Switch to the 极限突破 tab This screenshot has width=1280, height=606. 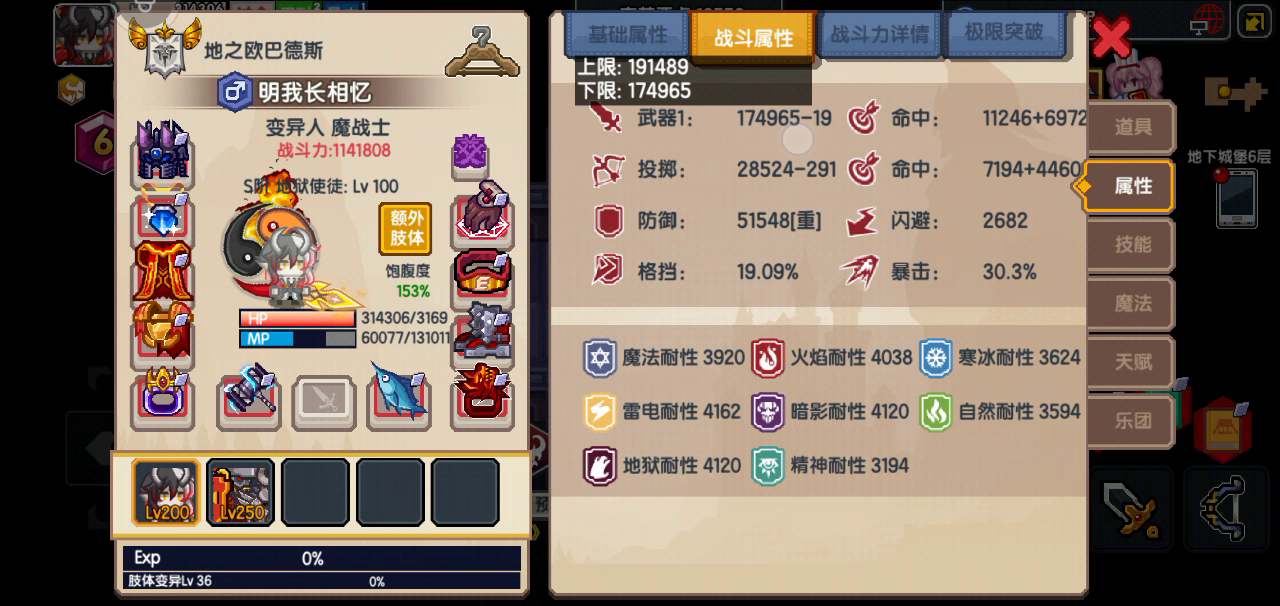1003,33
